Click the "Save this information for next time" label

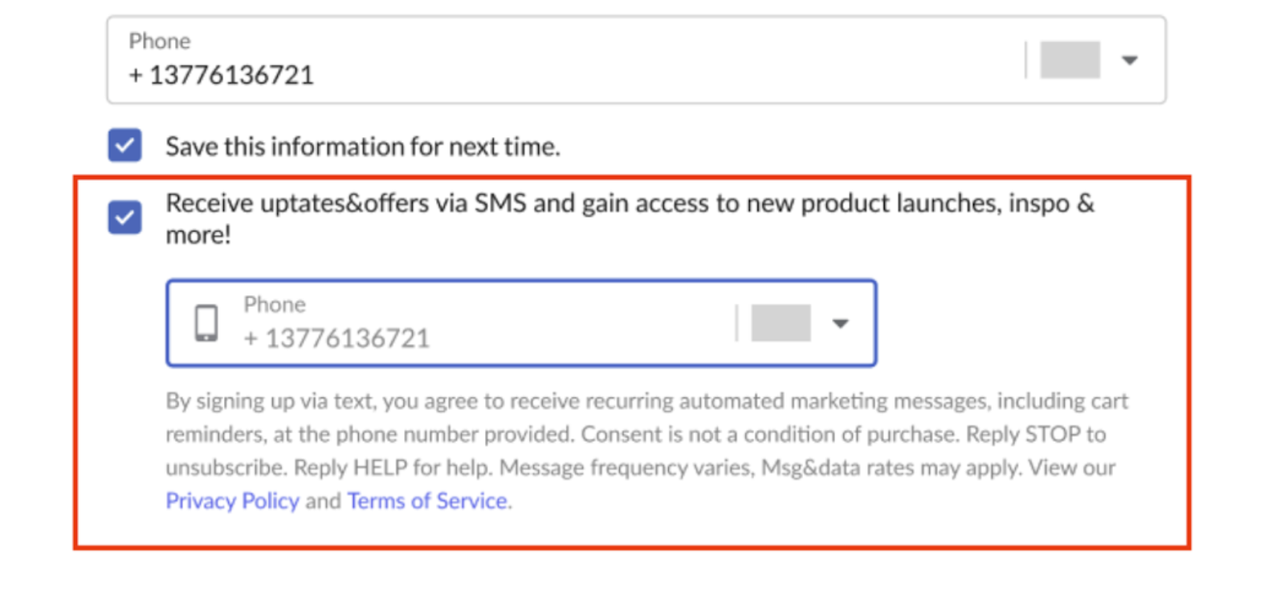pos(362,147)
